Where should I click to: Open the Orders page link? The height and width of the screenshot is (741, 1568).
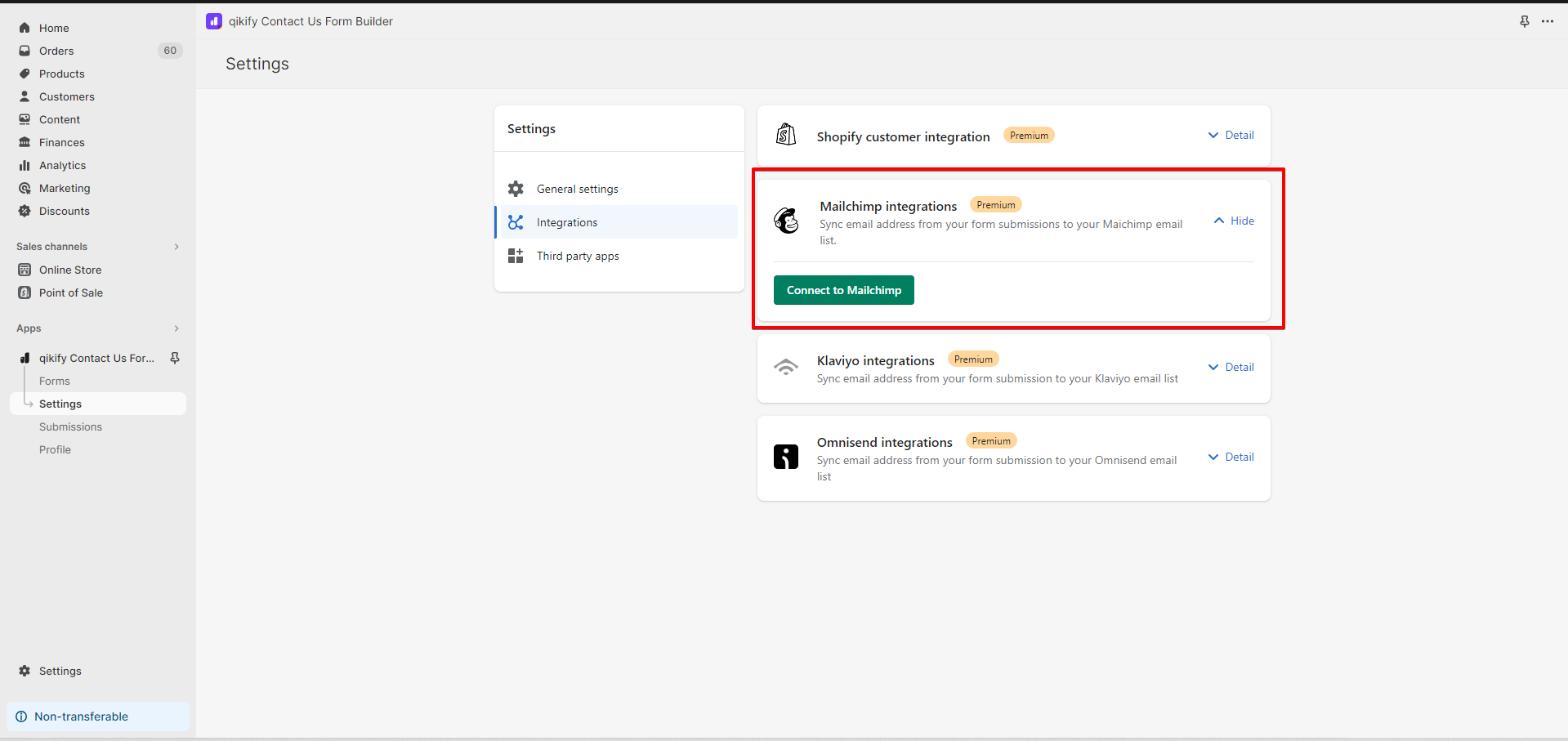[56, 51]
